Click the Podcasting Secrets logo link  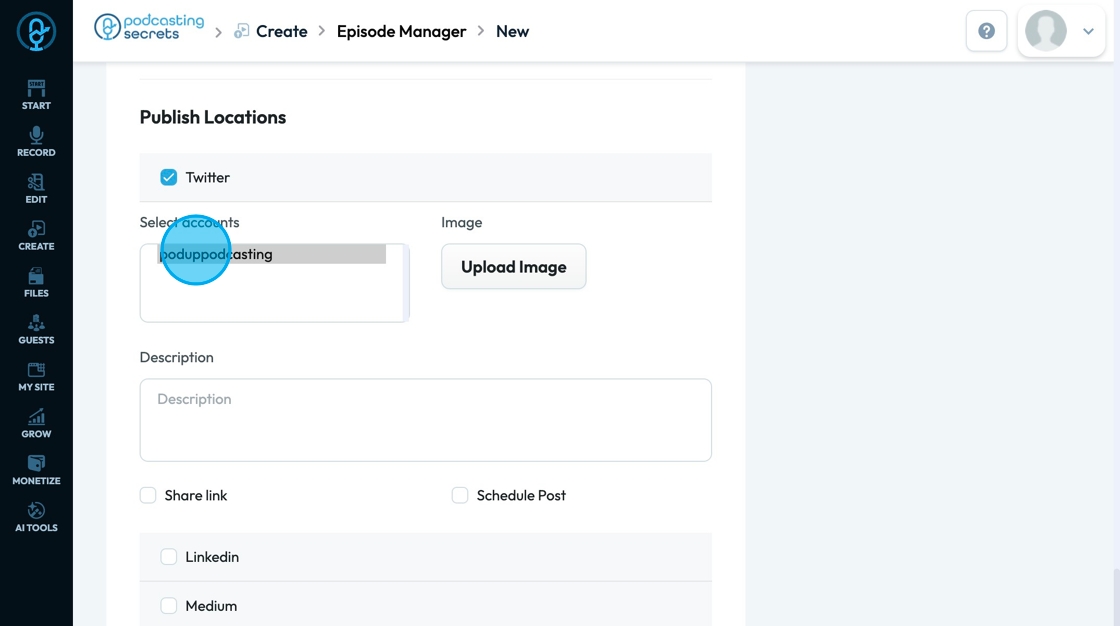click(149, 28)
